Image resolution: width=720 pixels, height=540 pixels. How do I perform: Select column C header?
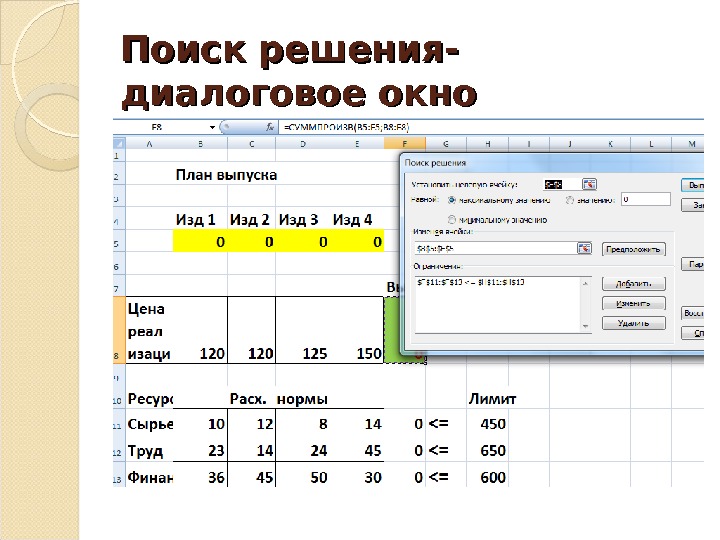(252, 144)
